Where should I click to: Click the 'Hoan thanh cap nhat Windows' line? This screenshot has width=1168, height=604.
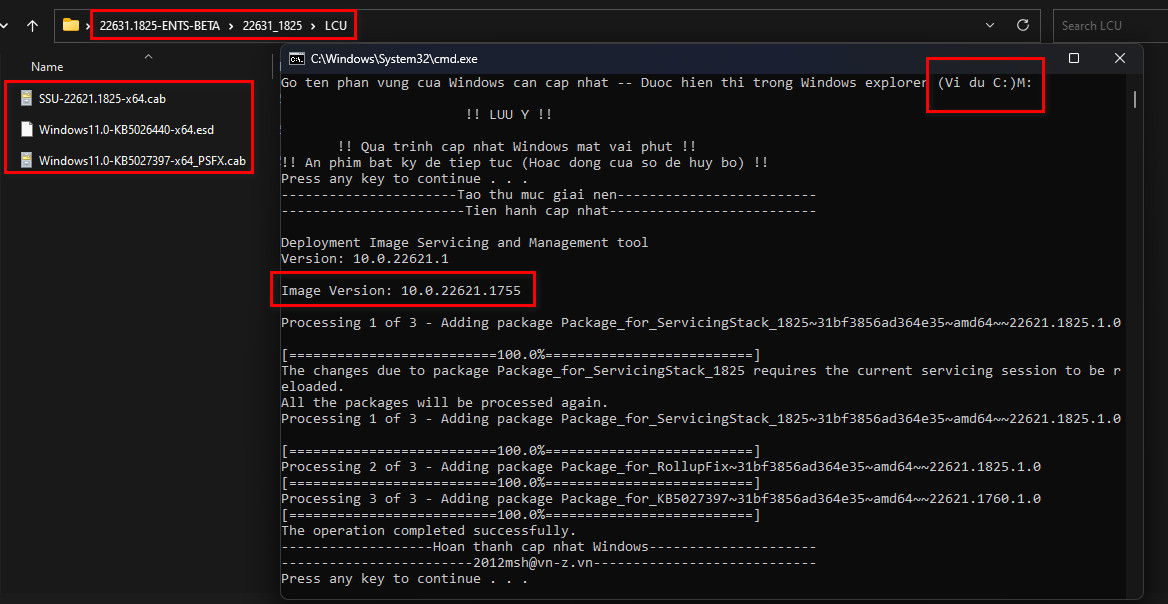click(549, 547)
